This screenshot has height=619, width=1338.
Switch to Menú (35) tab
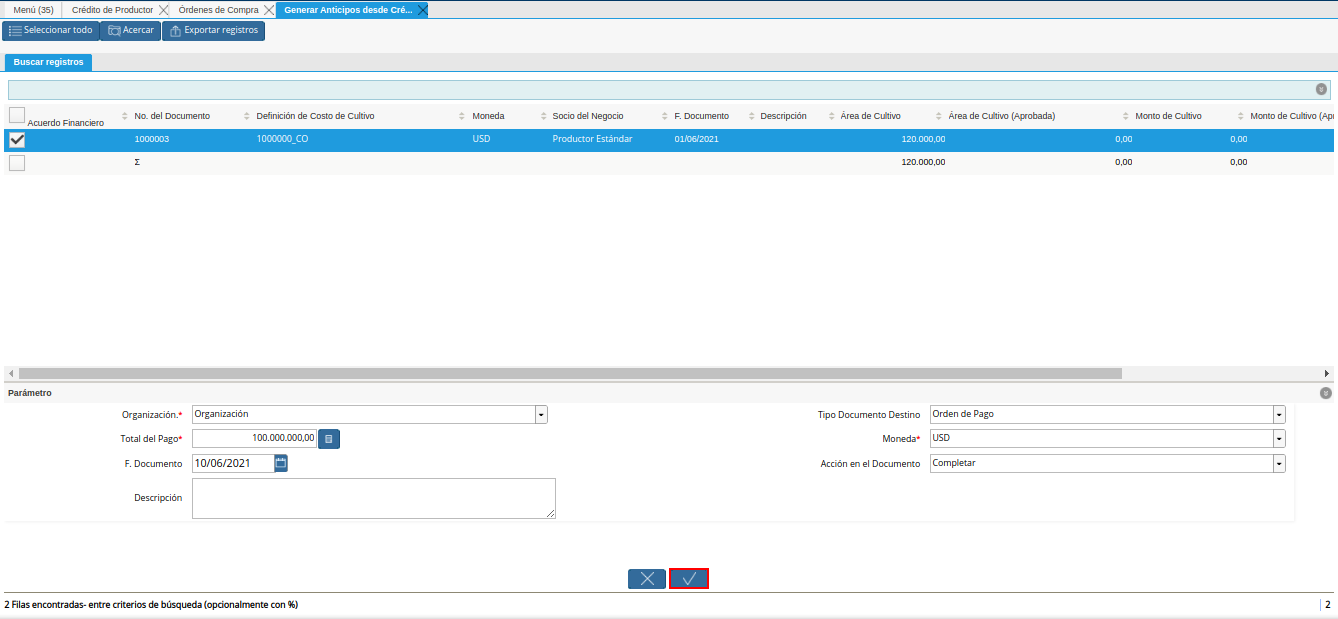point(33,10)
